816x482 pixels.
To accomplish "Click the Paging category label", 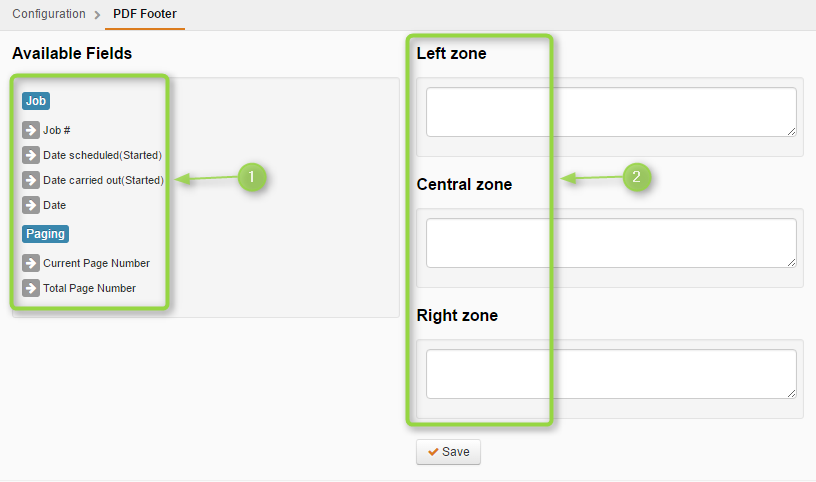I will point(45,234).
